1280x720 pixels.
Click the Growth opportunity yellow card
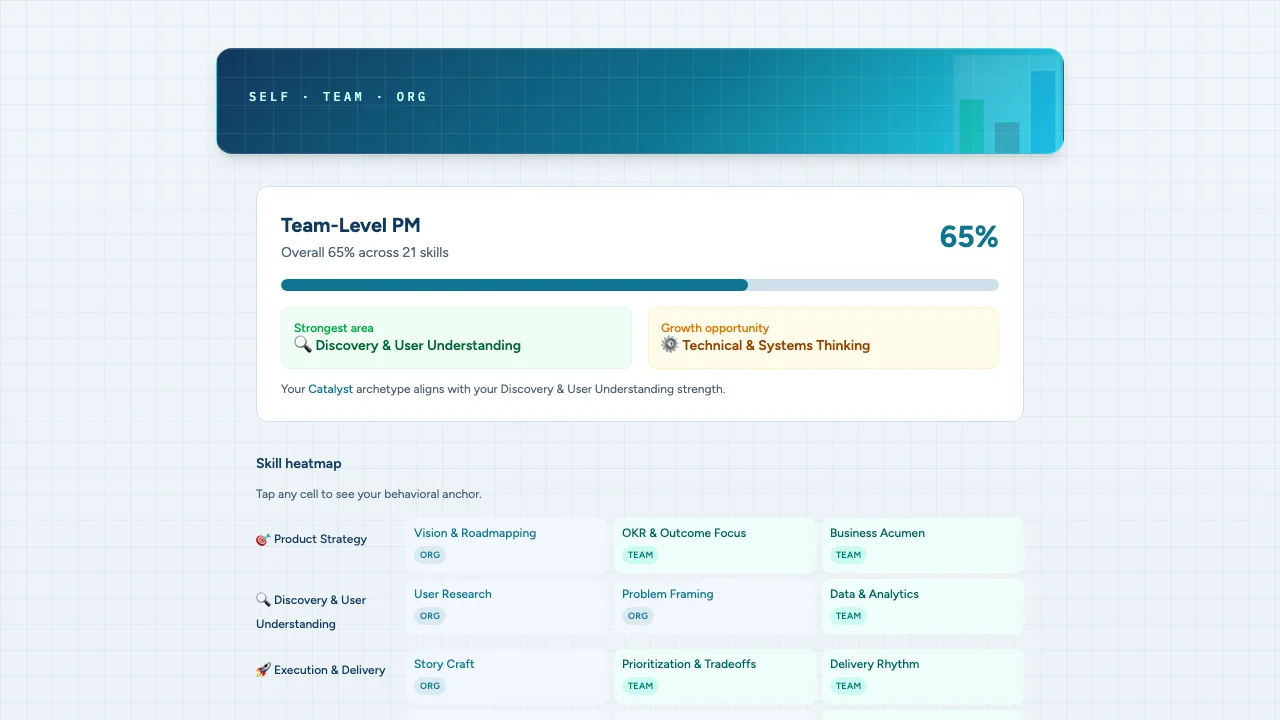click(x=823, y=338)
